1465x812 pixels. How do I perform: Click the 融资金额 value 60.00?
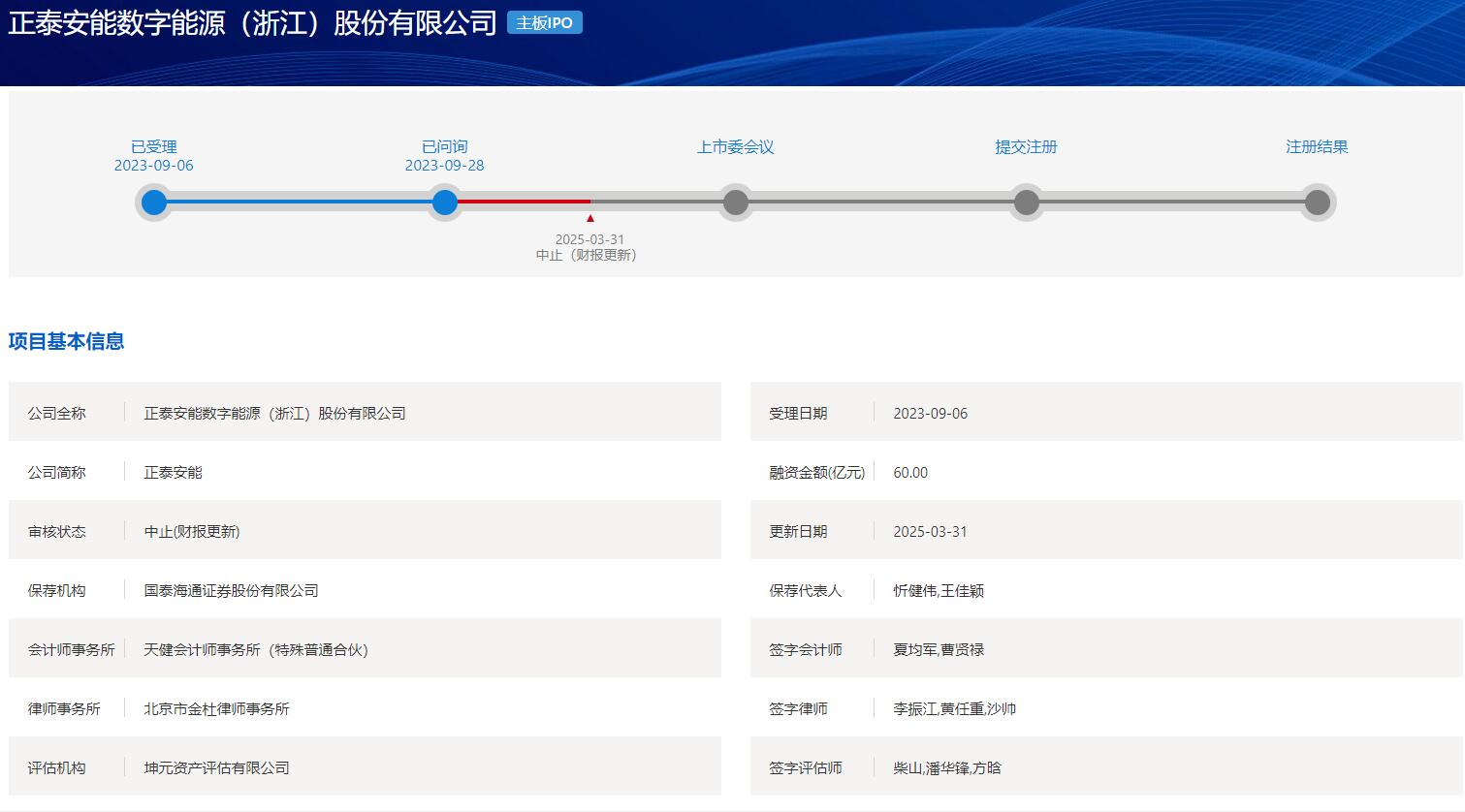(x=911, y=473)
